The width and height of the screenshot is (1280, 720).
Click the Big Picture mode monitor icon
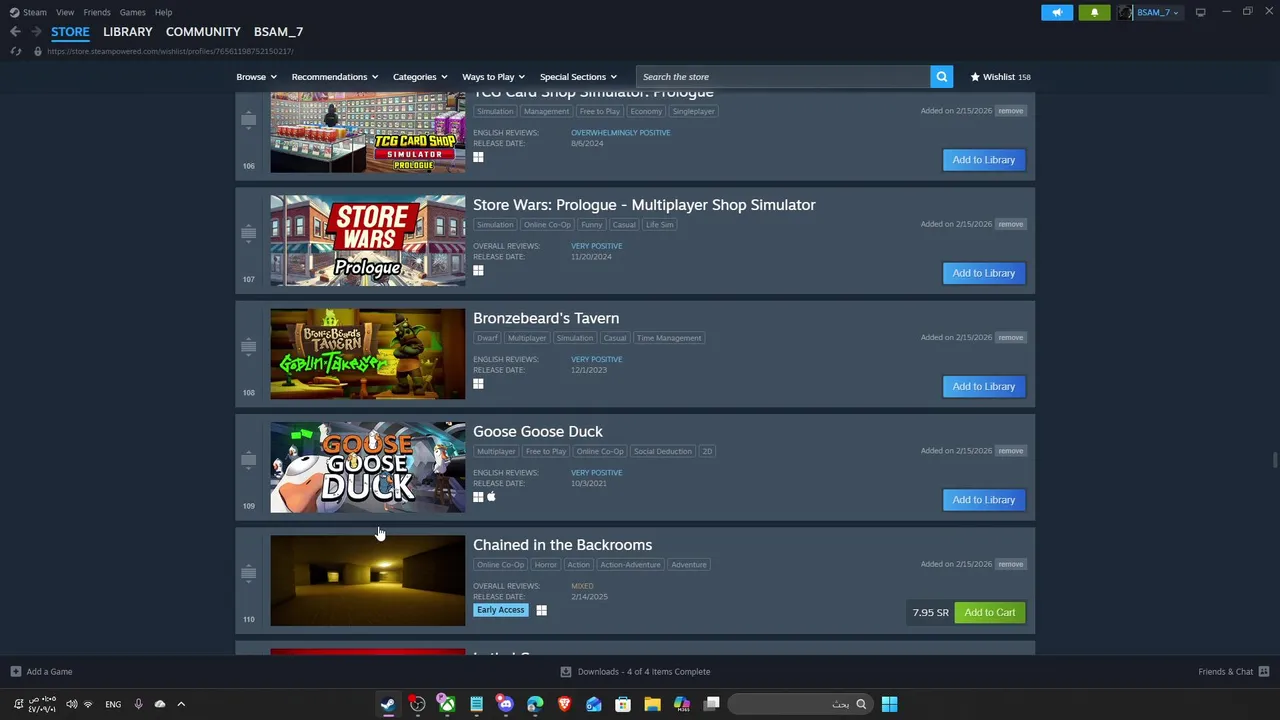coord(1200,12)
